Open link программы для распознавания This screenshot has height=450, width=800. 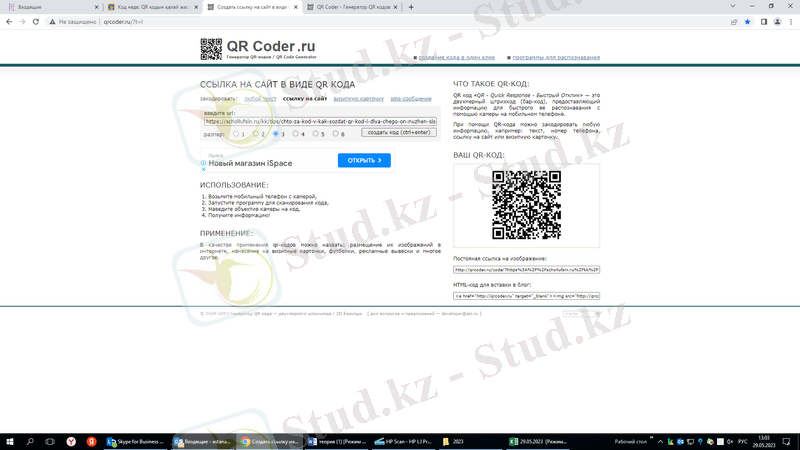pos(556,57)
